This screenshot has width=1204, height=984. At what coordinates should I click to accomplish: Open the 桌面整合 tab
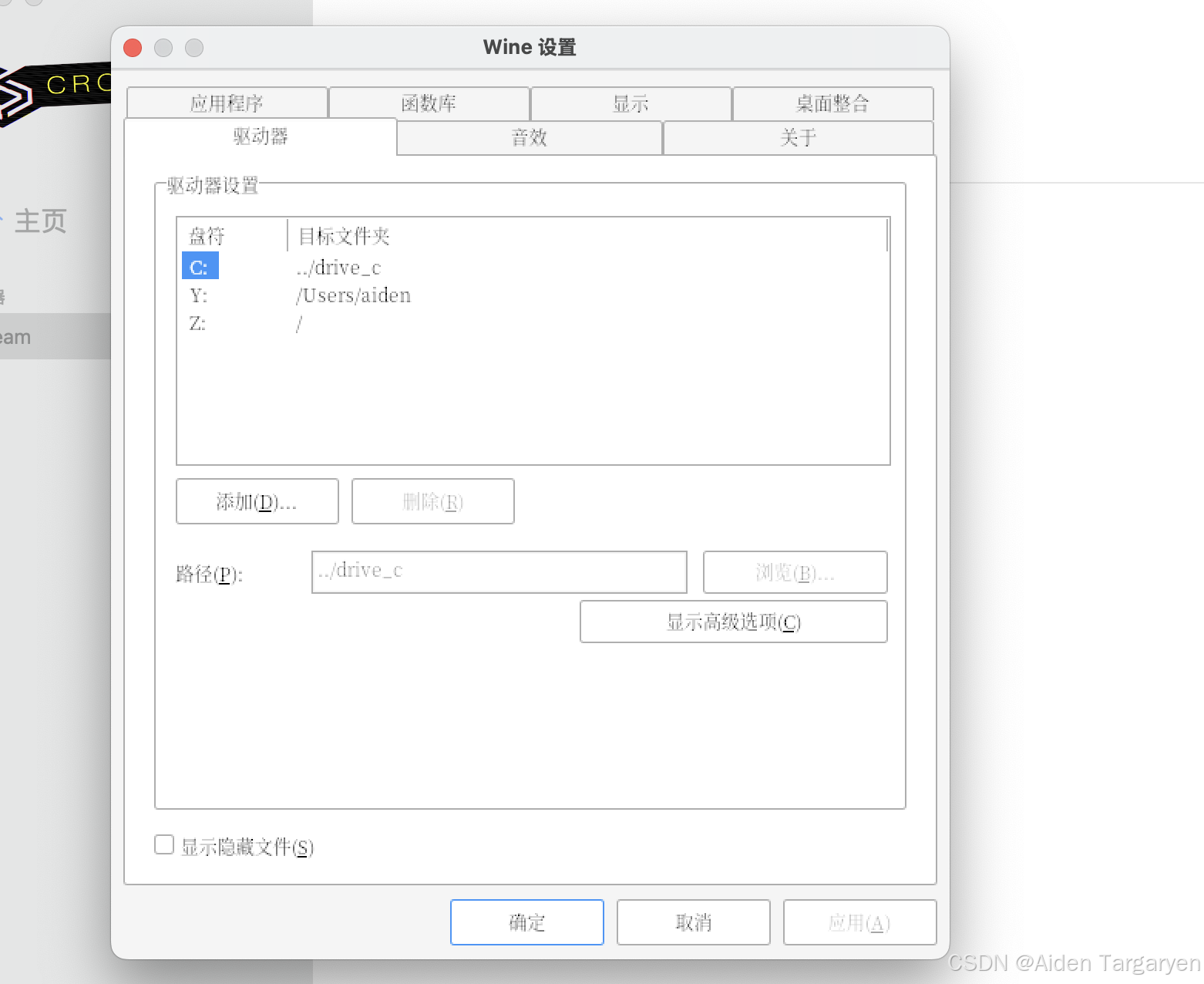coord(833,103)
